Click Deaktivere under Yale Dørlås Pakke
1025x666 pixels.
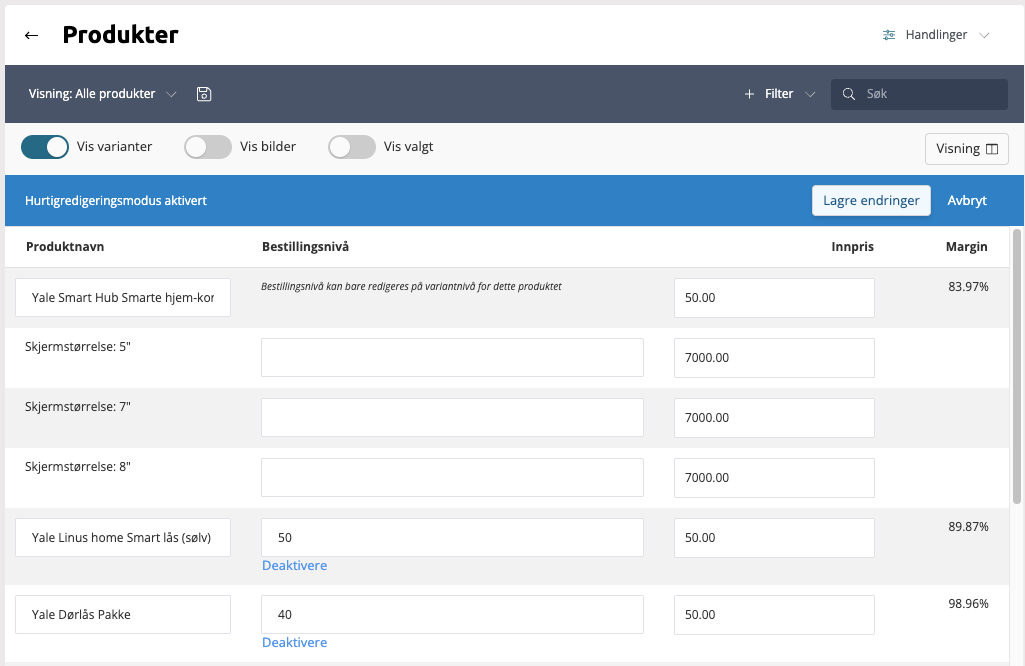tap(294, 642)
